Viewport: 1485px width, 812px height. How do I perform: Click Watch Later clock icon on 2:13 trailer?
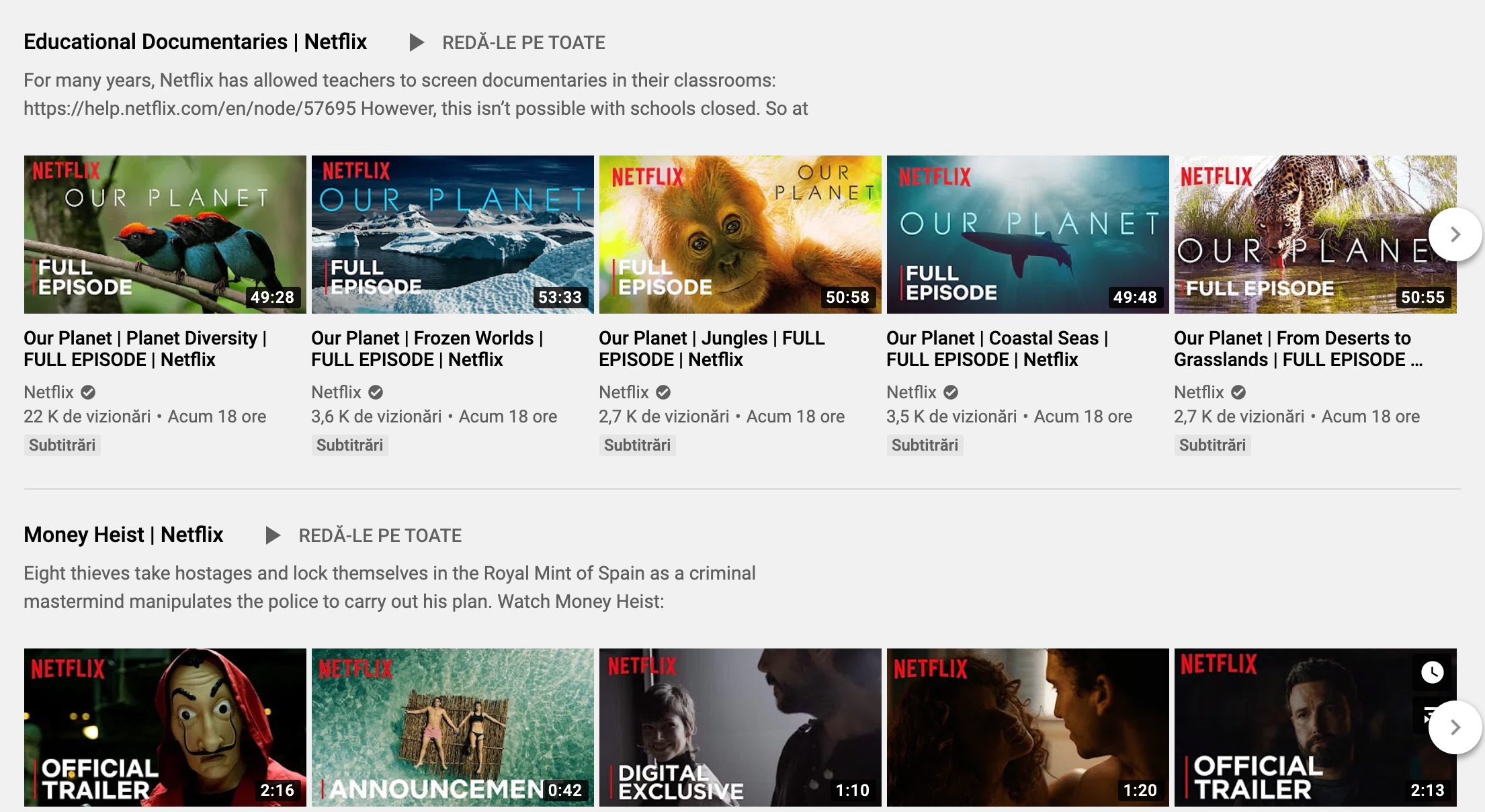[1433, 672]
